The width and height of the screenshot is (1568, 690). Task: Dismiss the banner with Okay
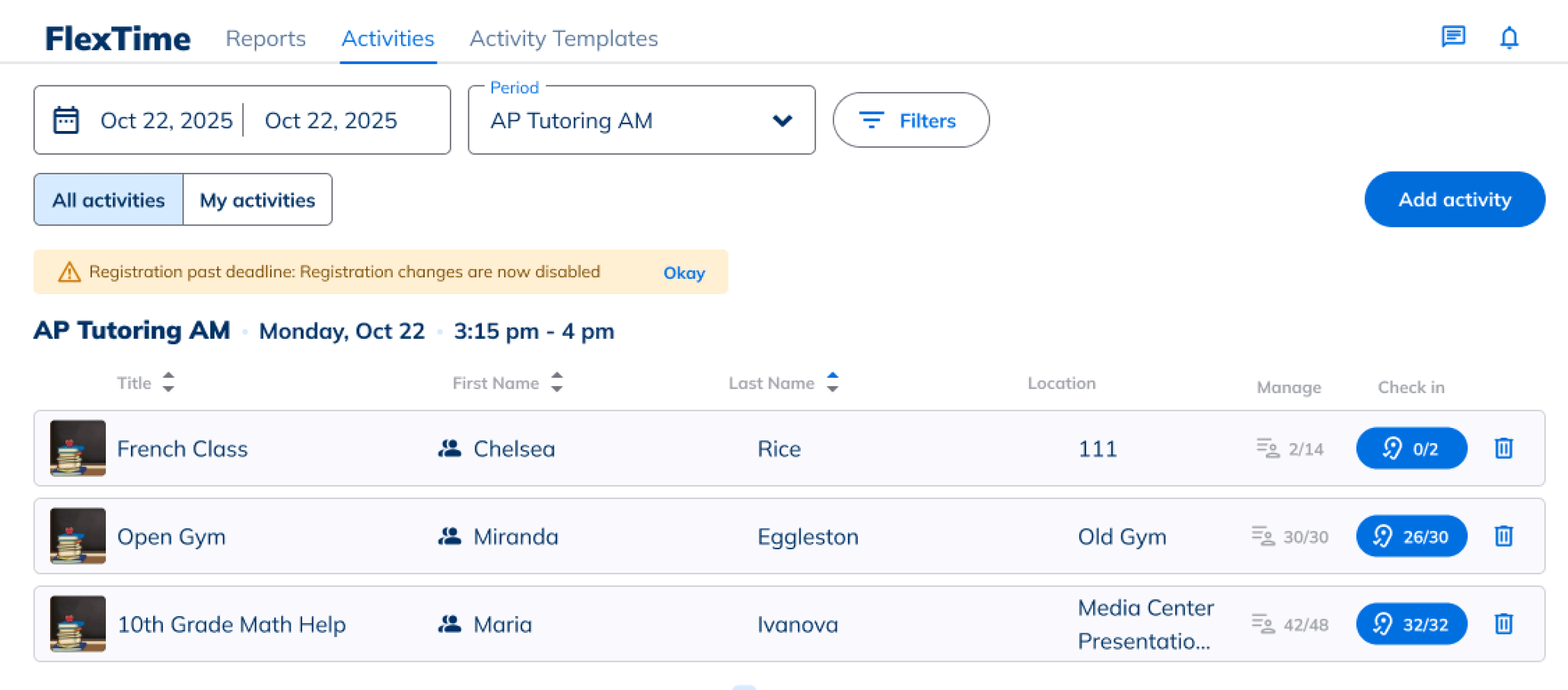(683, 272)
